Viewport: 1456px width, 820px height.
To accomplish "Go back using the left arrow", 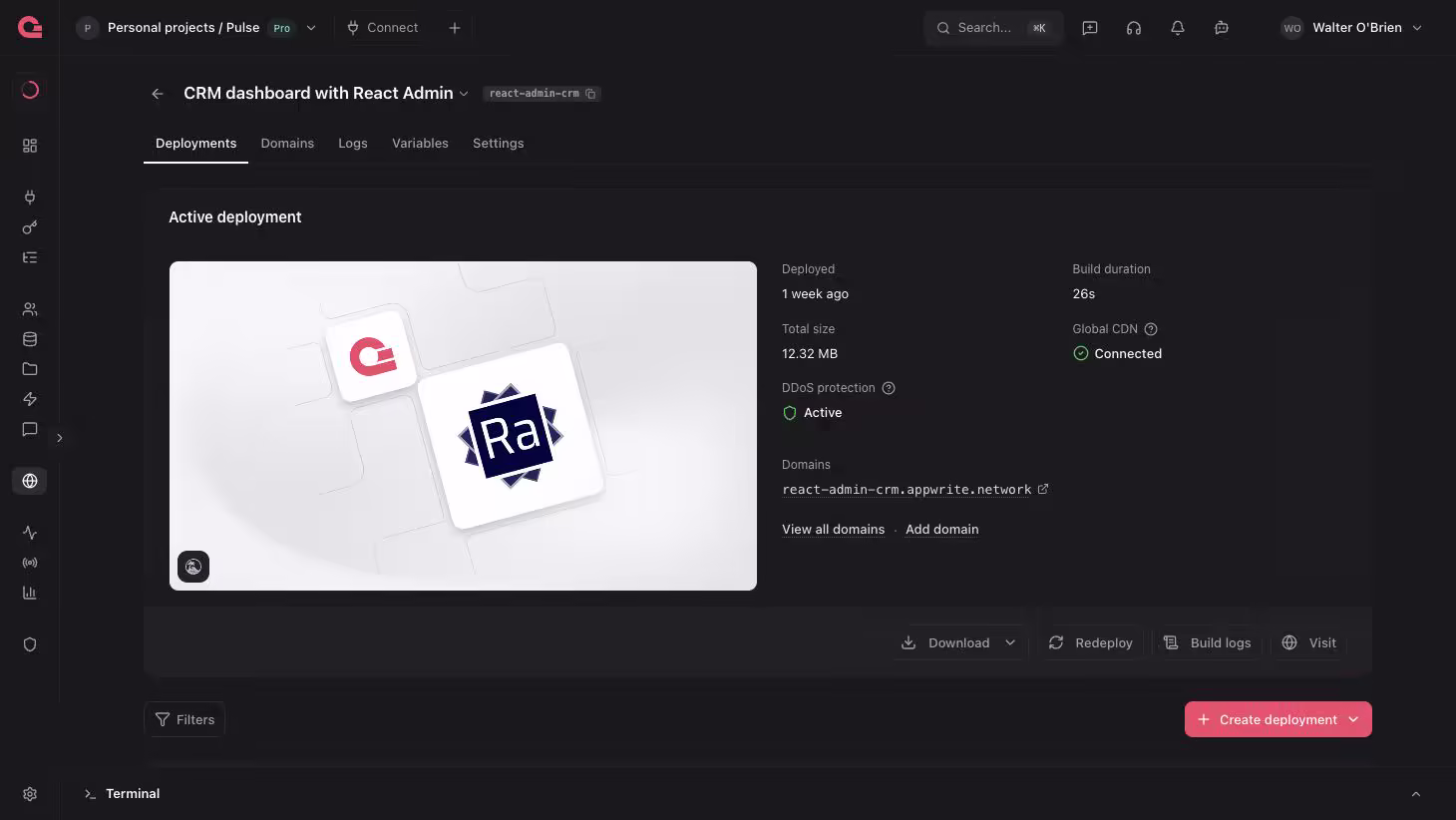I will [x=158, y=94].
